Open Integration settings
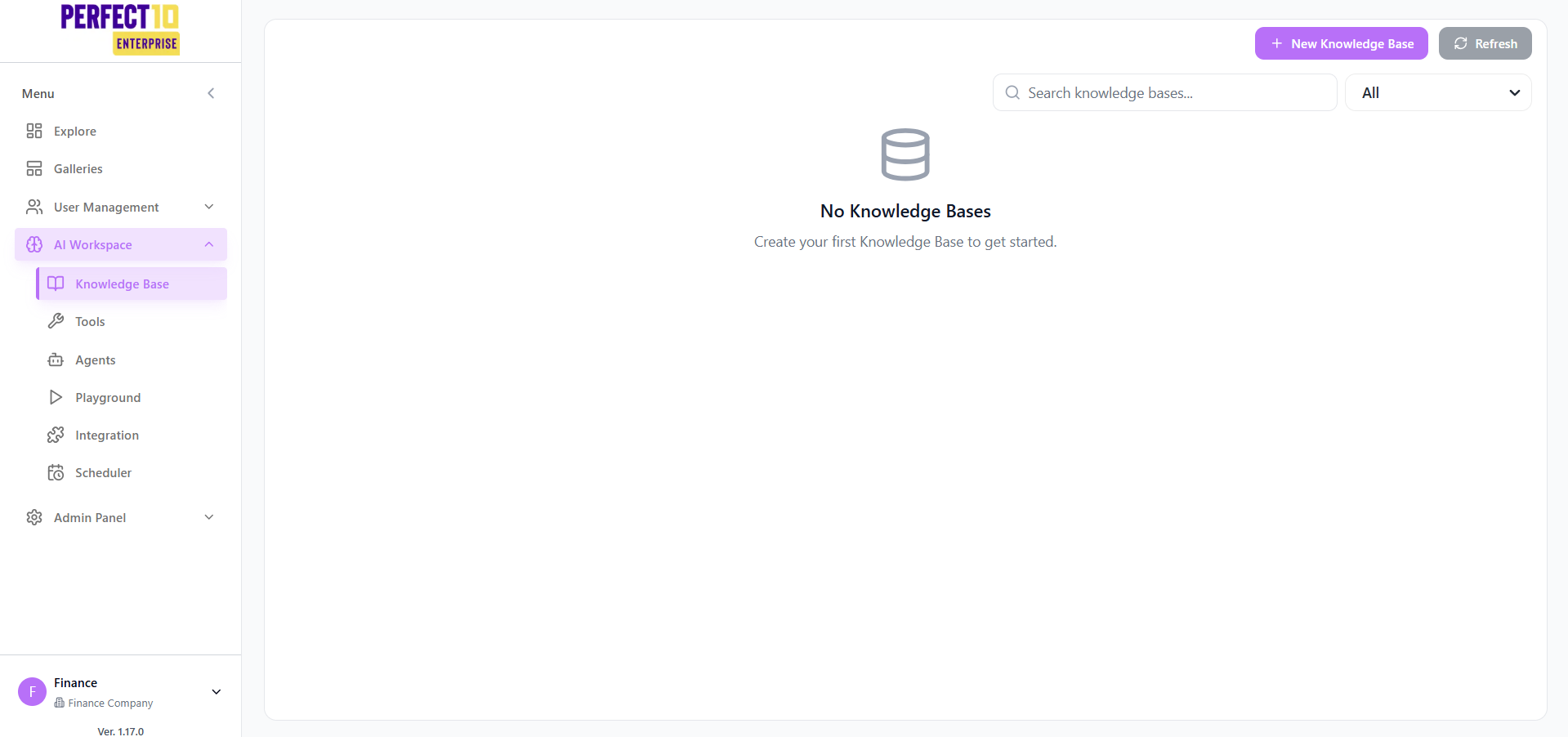Image resolution: width=1568 pixels, height=737 pixels. tap(132, 435)
